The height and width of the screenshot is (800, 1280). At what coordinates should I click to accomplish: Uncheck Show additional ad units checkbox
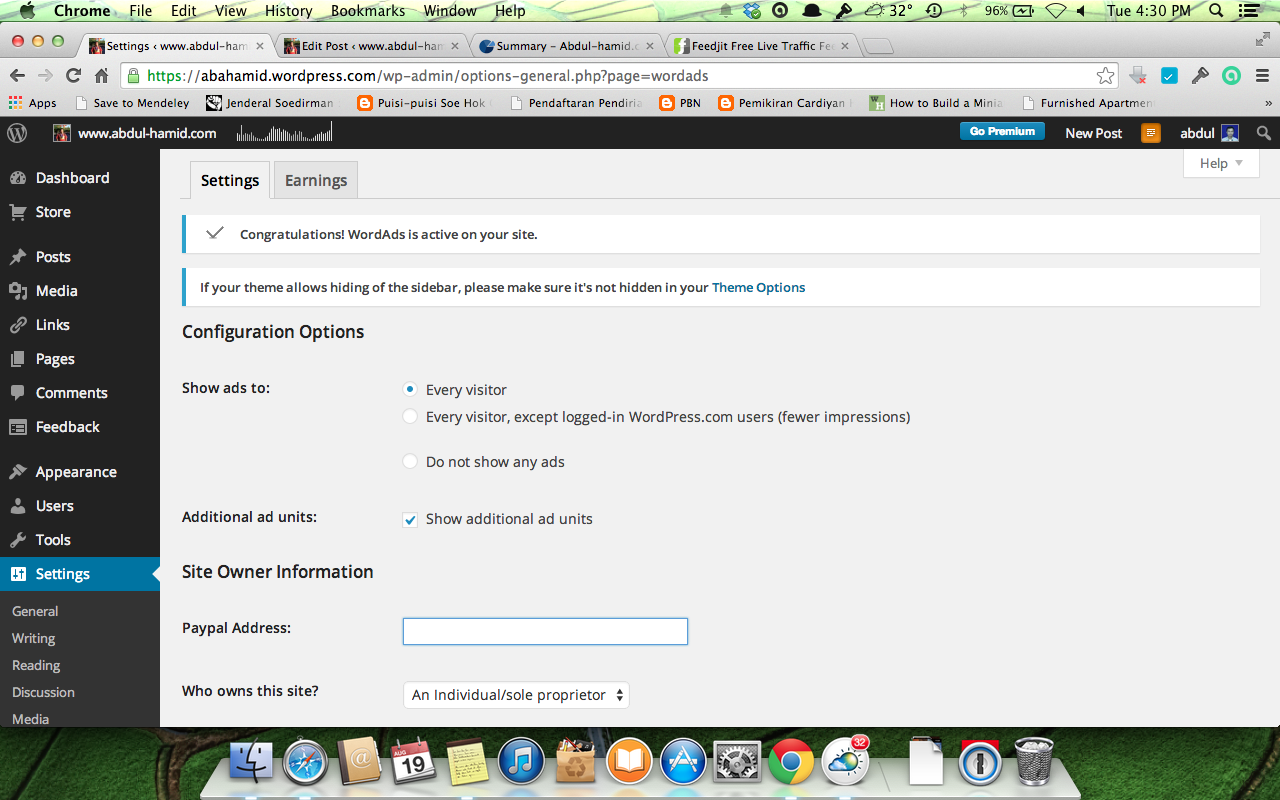[410, 519]
